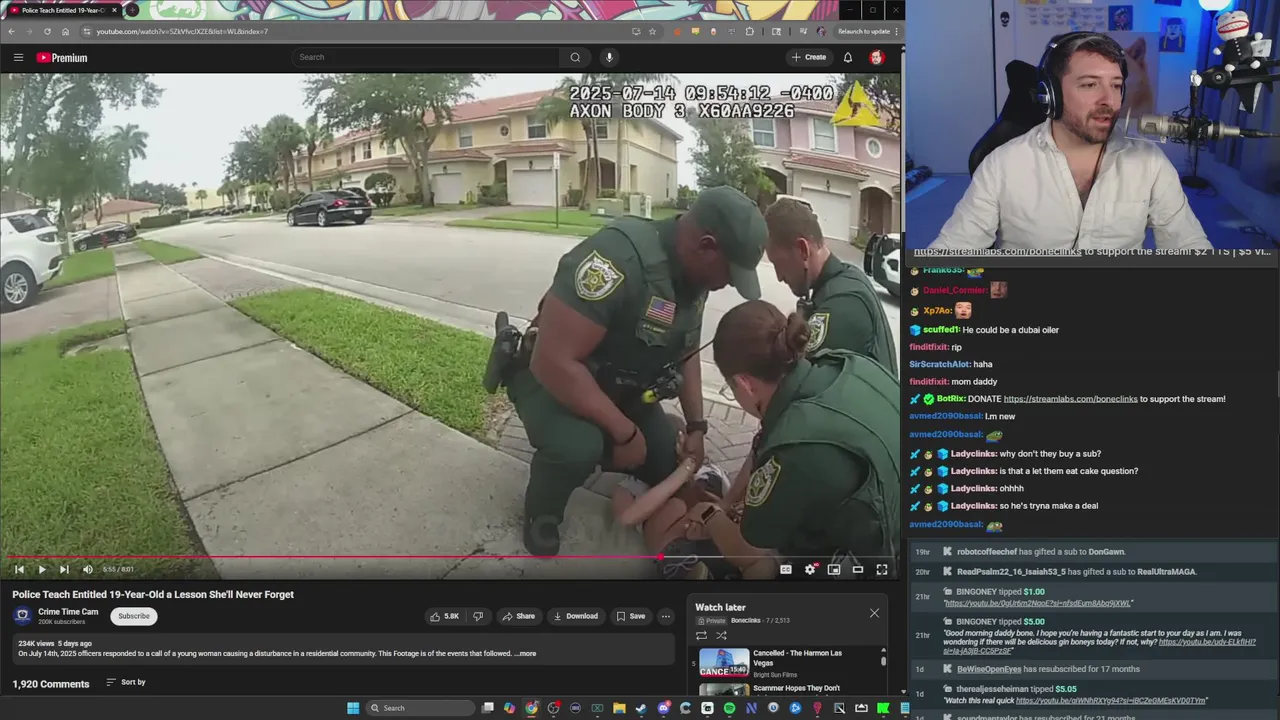This screenshot has width=1280, height=720.
Task: Click the YouTube search magnifier button
Action: (x=575, y=57)
